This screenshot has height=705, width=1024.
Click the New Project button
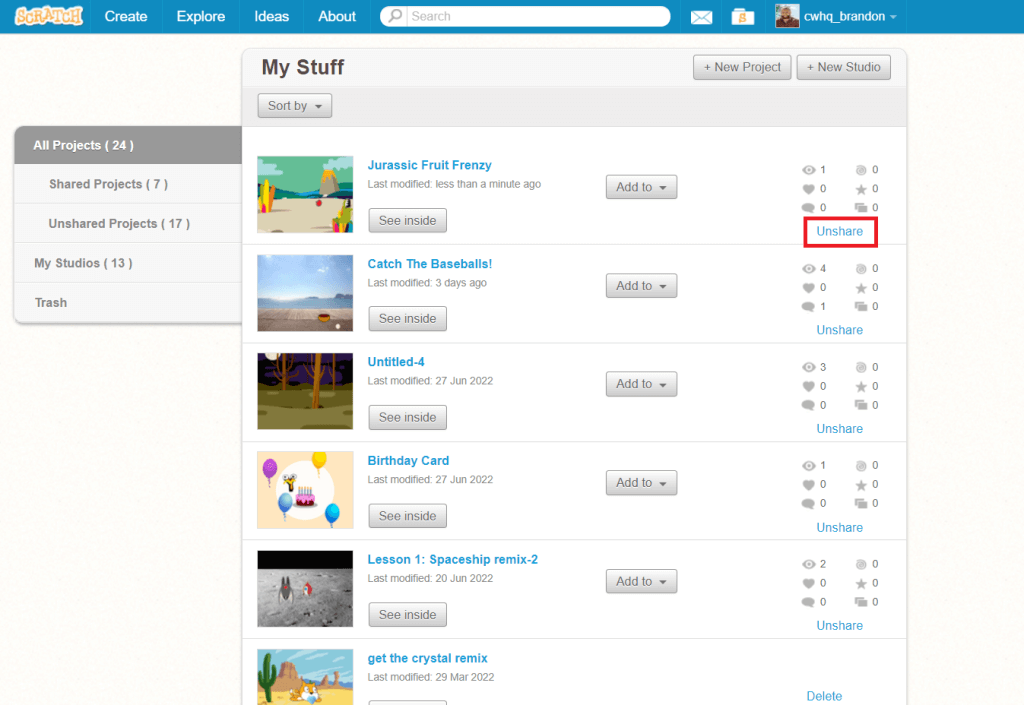click(742, 67)
